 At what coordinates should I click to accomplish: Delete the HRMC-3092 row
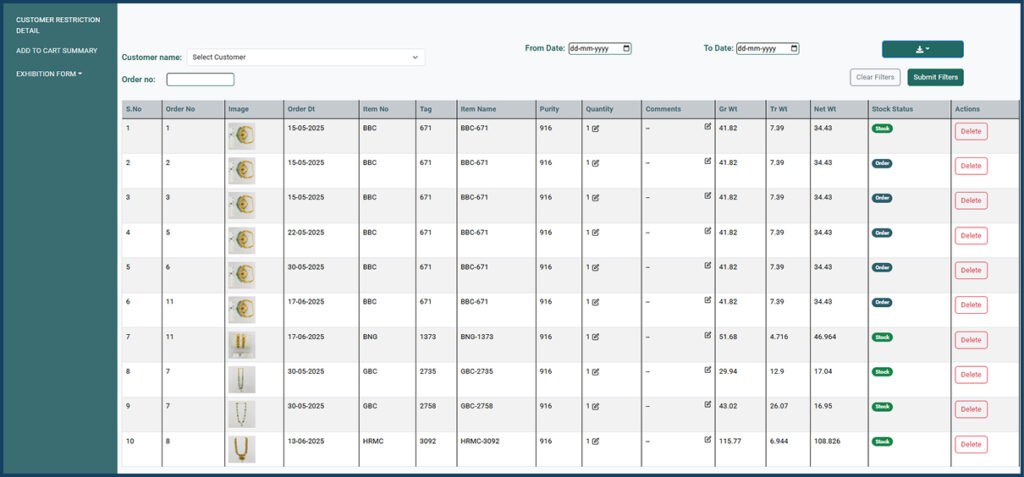971,444
